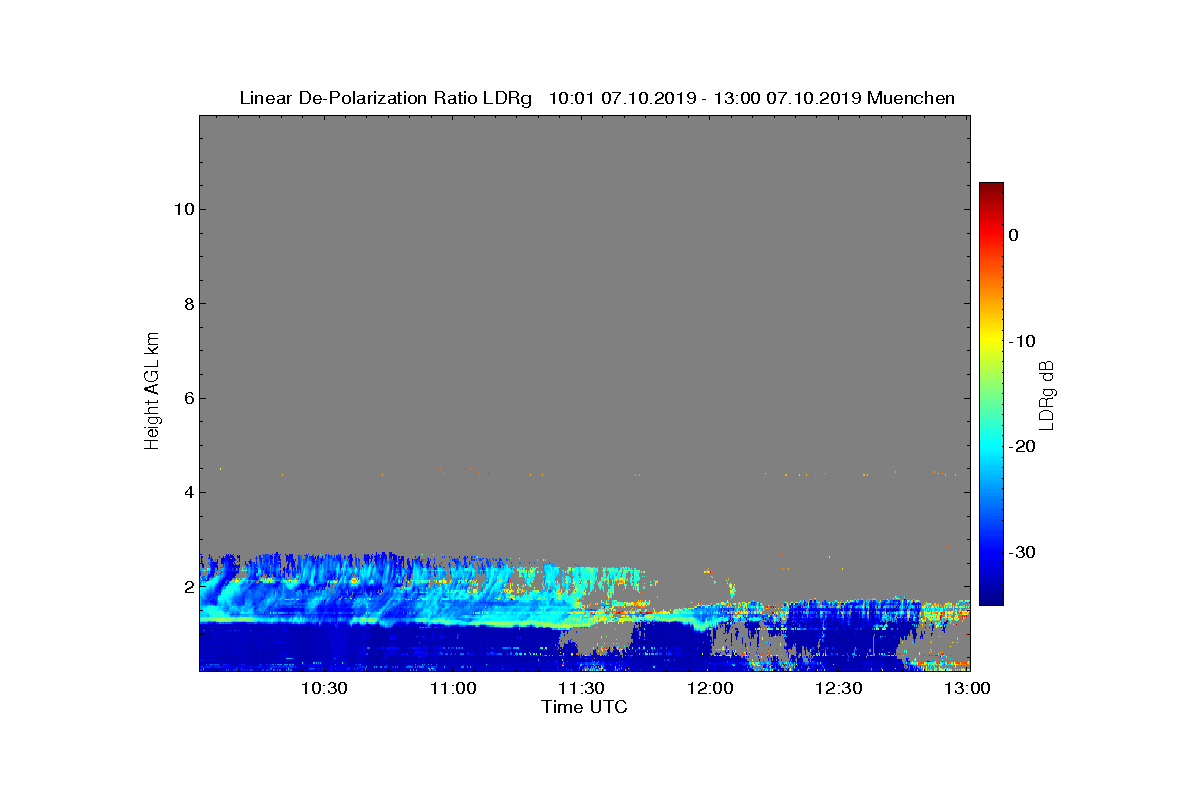This screenshot has width=1200, height=800.
Task: Click the colorbar value -30
Action: (x=1021, y=552)
